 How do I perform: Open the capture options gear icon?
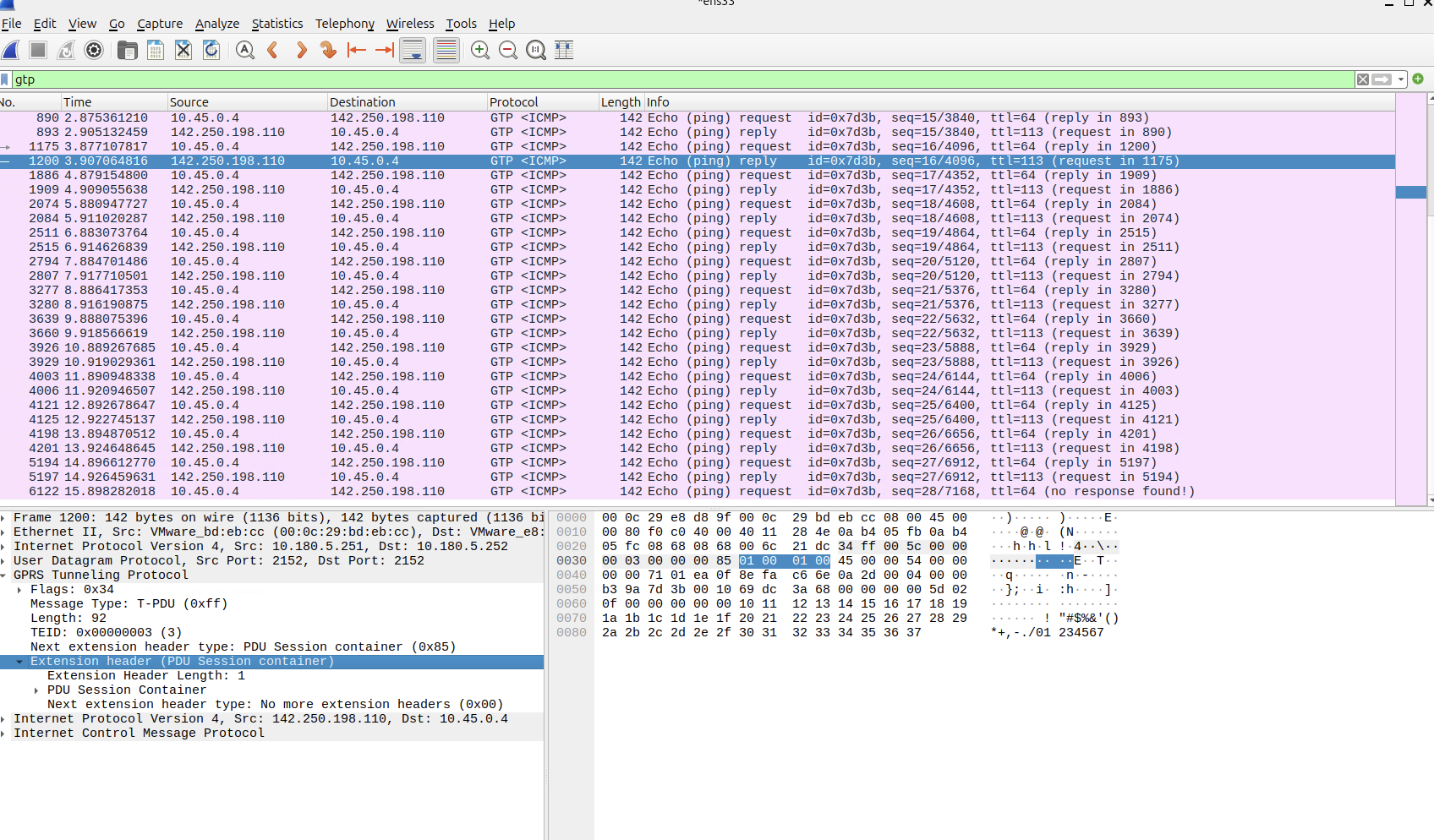pos(94,51)
